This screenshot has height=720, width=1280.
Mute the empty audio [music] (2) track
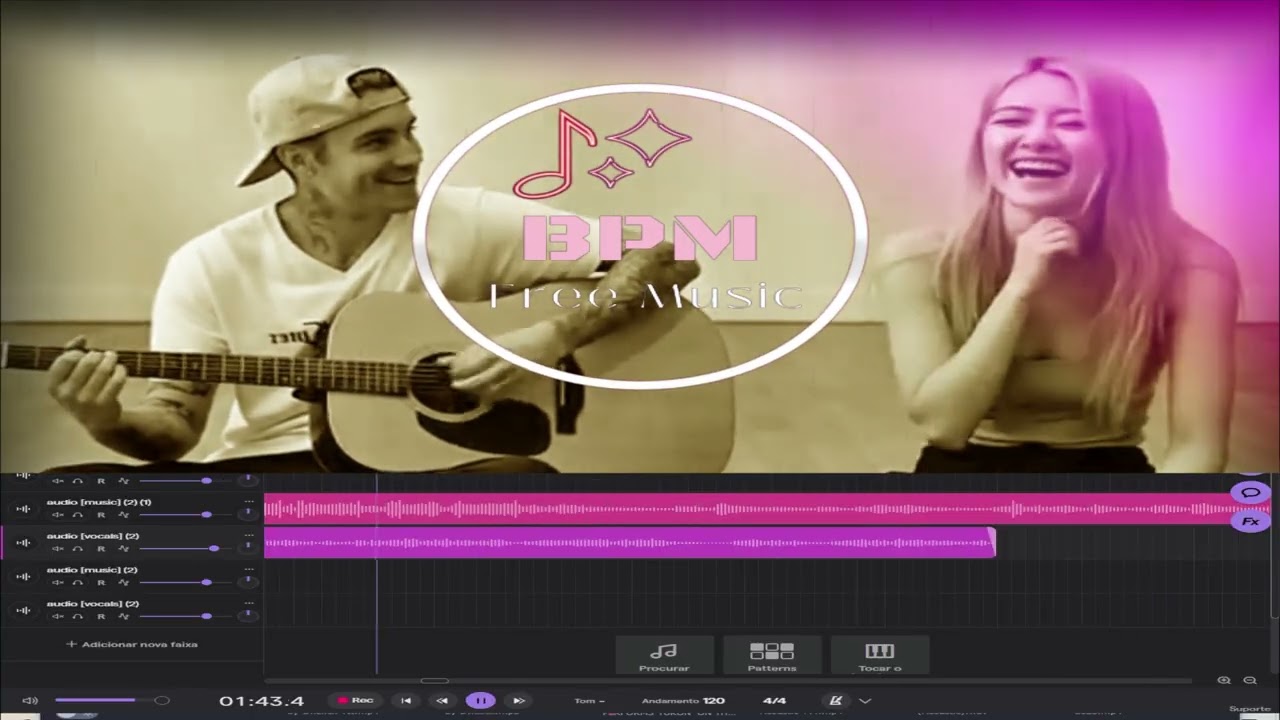[57, 583]
